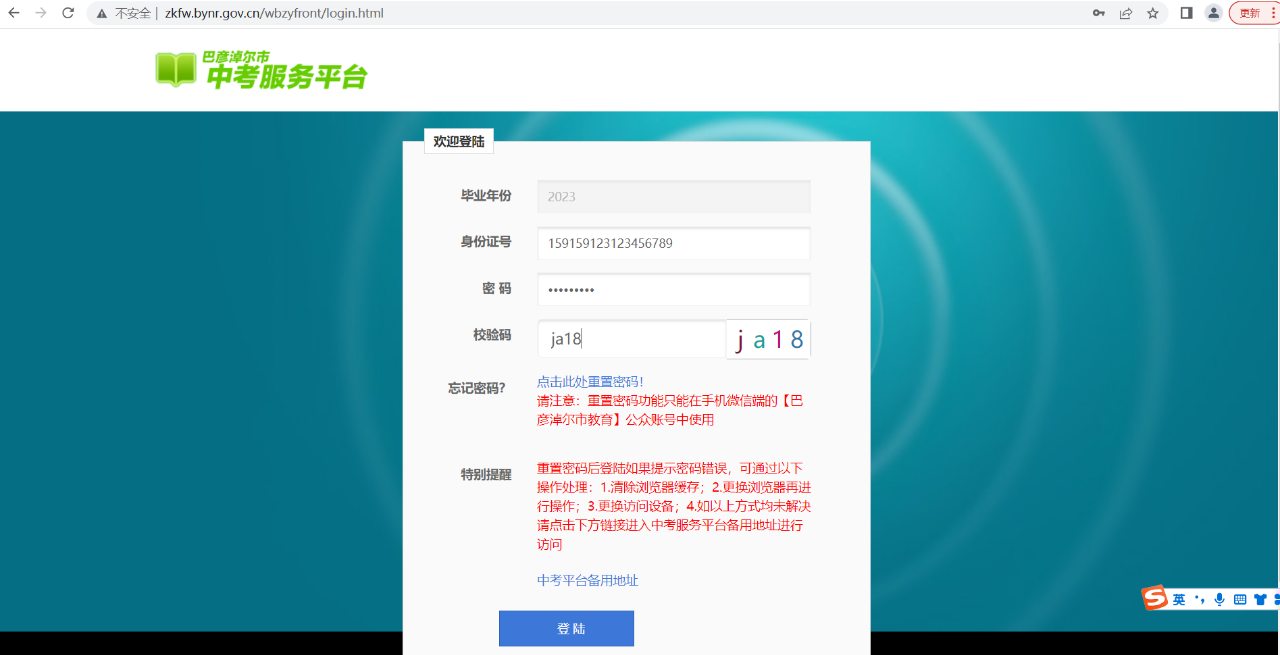Toggle Sogou 英 language mode
Image resolution: width=1280 pixels, height=655 pixels.
tap(1179, 599)
